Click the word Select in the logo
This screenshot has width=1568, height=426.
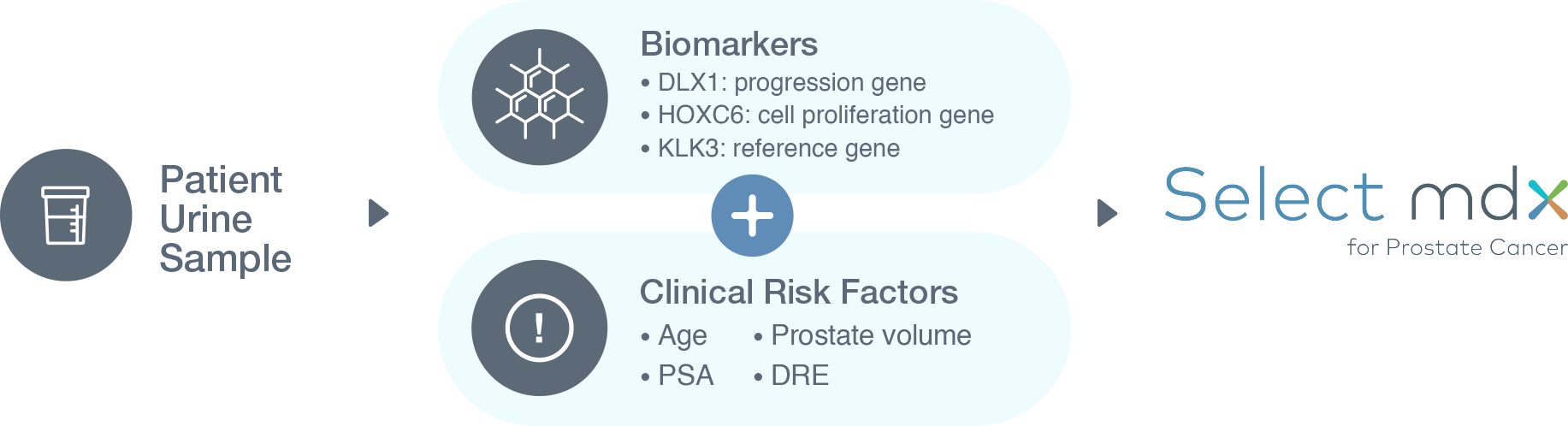coord(1274,194)
